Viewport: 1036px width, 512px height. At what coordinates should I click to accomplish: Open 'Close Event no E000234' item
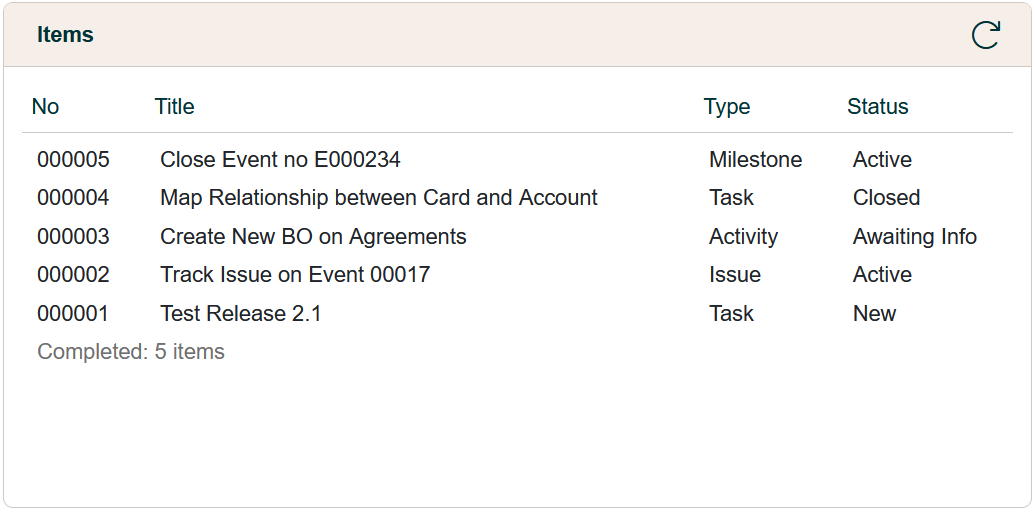(280, 160)
